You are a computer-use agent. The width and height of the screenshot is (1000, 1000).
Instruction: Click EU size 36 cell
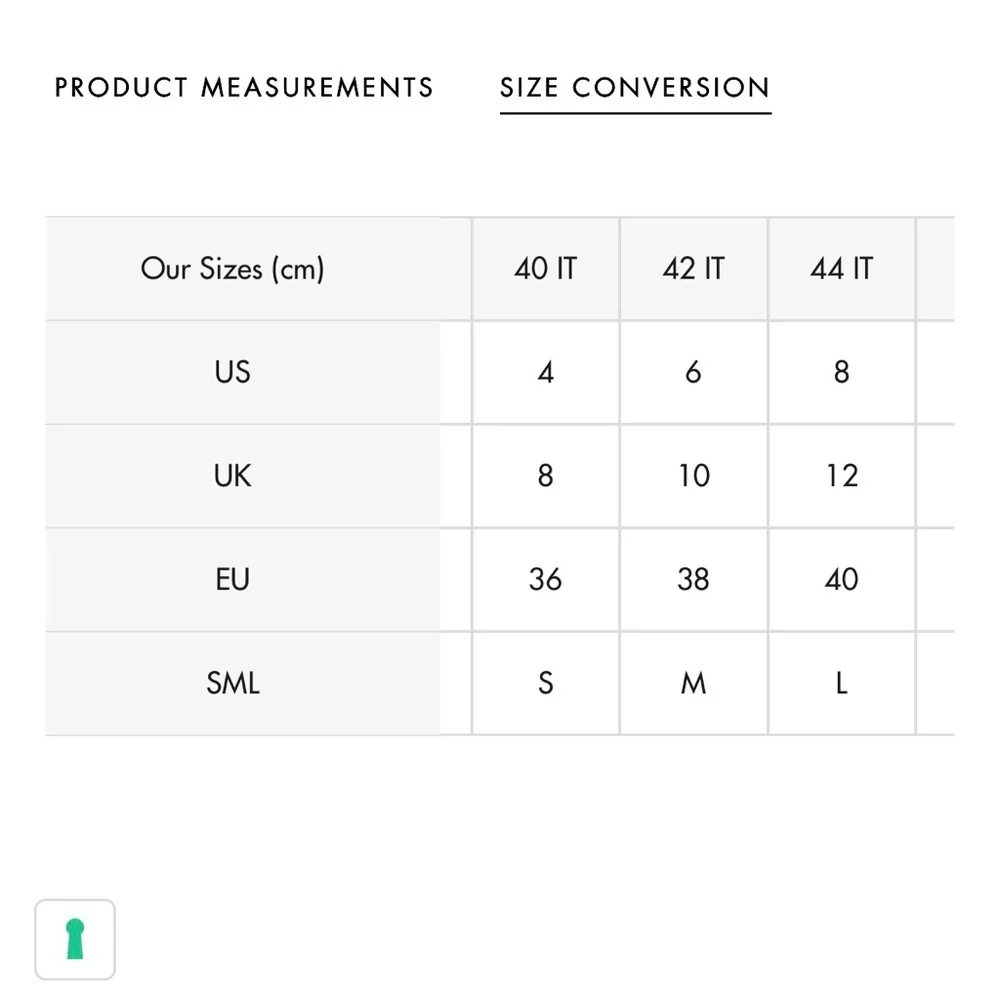[545, 579]
